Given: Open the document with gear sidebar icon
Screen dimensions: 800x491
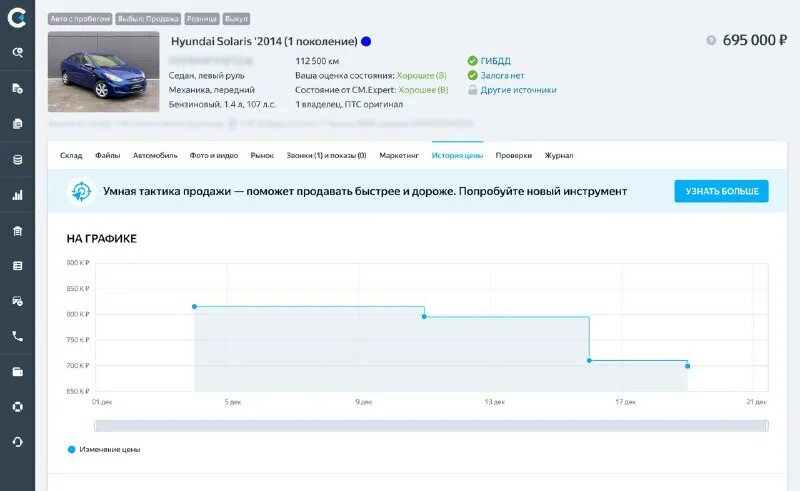Looking at the screenshot, I should pos(17,88).
